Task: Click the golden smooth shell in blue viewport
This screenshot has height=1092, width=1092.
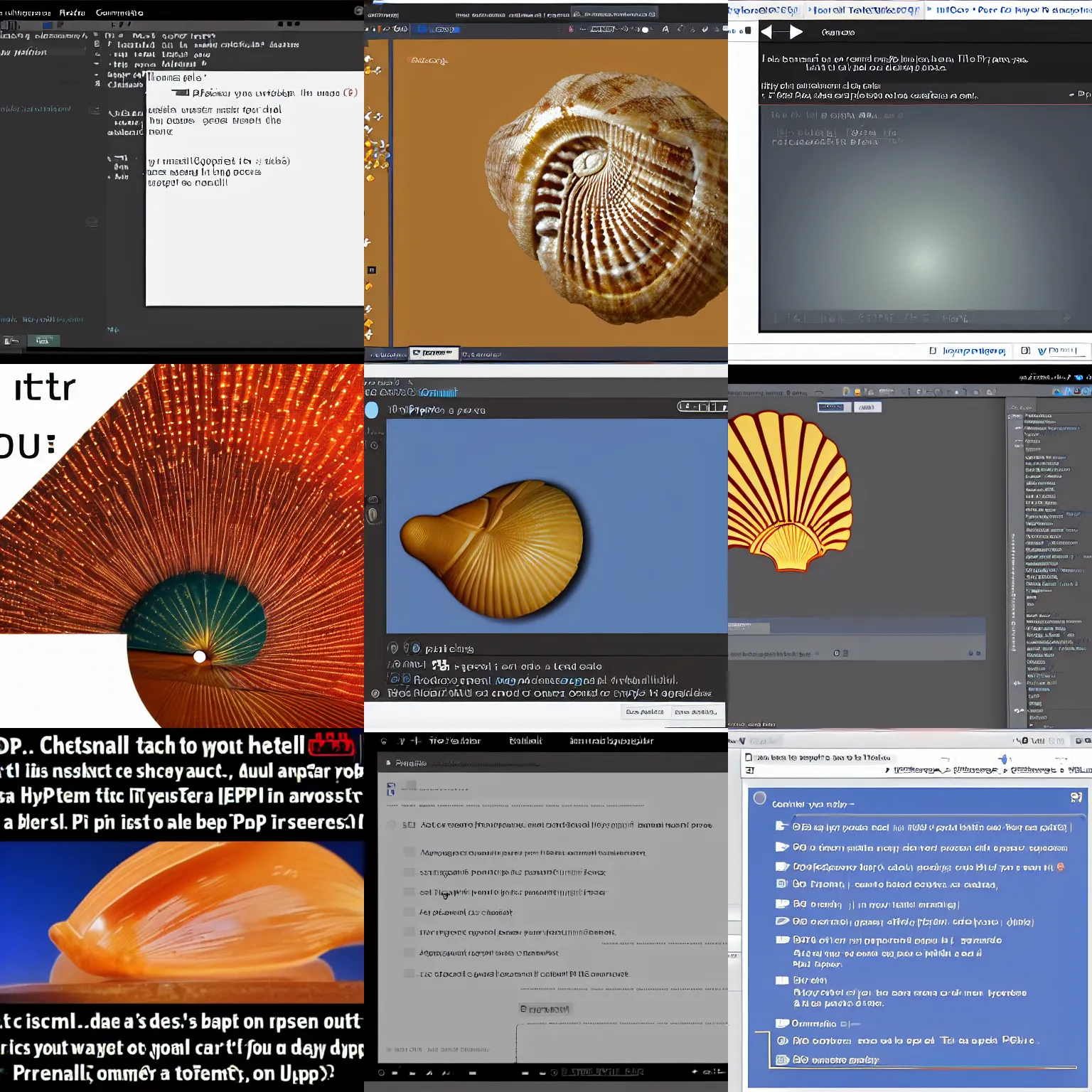Action: tap(493, 547)
